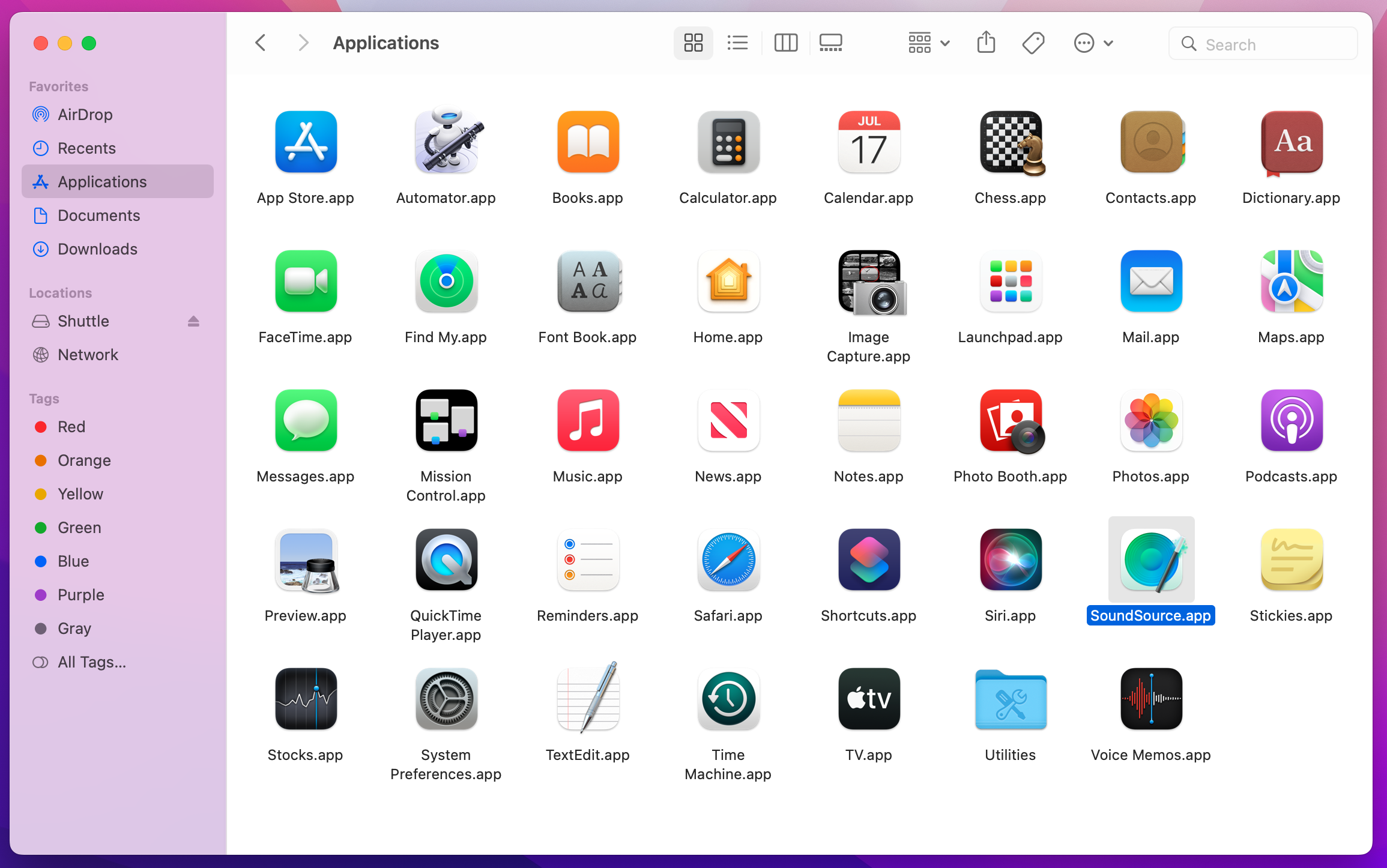Select the Stickies app icon
Image resolution: width=1387 pixels, height=868 pixels.
pos(1292,559)
